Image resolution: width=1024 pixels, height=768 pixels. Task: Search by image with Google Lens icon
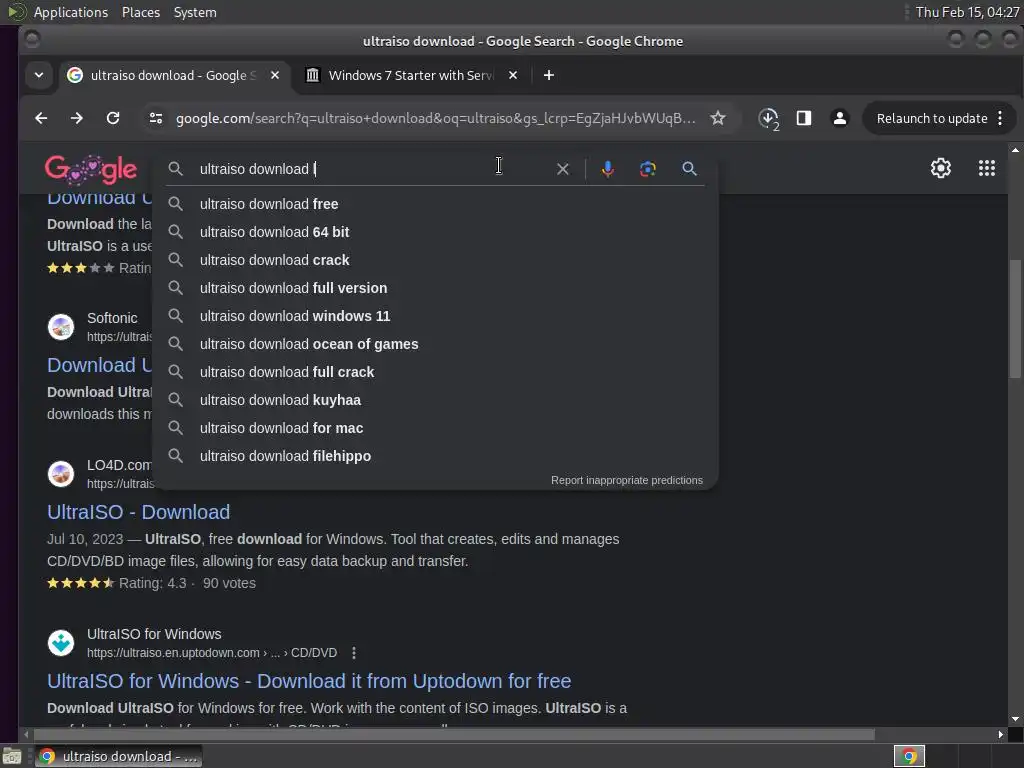click(x=647, y=169)
